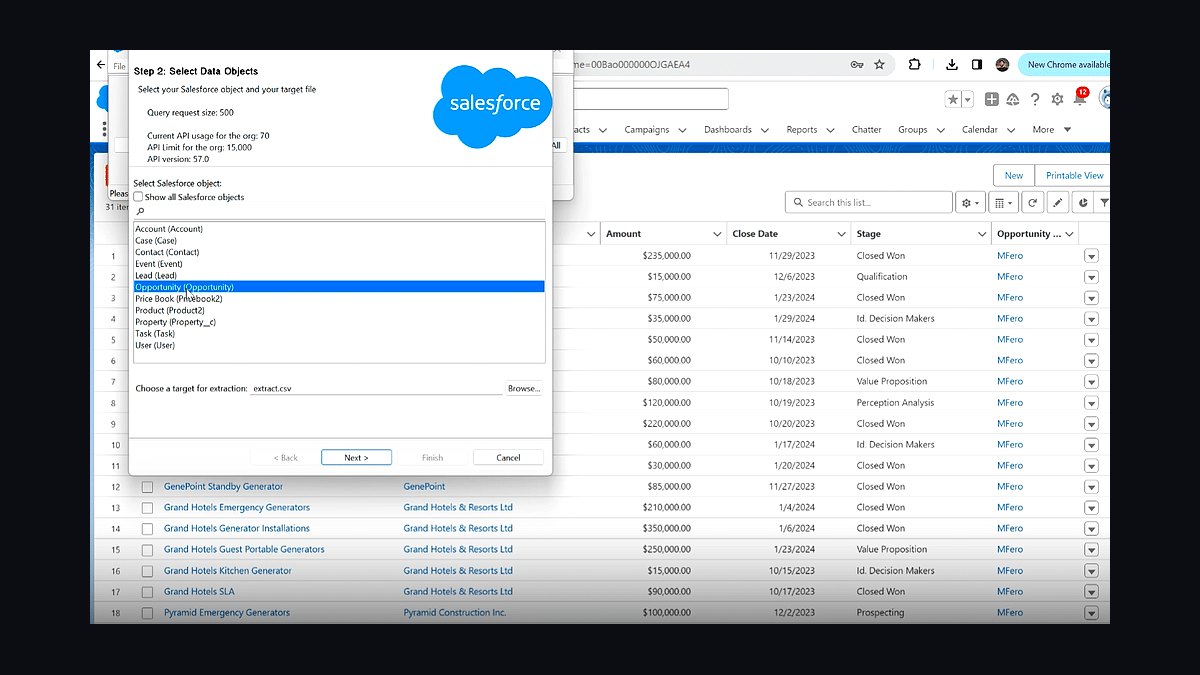Click the magnifier icon in Data Loader object filter

pos(140,211)
